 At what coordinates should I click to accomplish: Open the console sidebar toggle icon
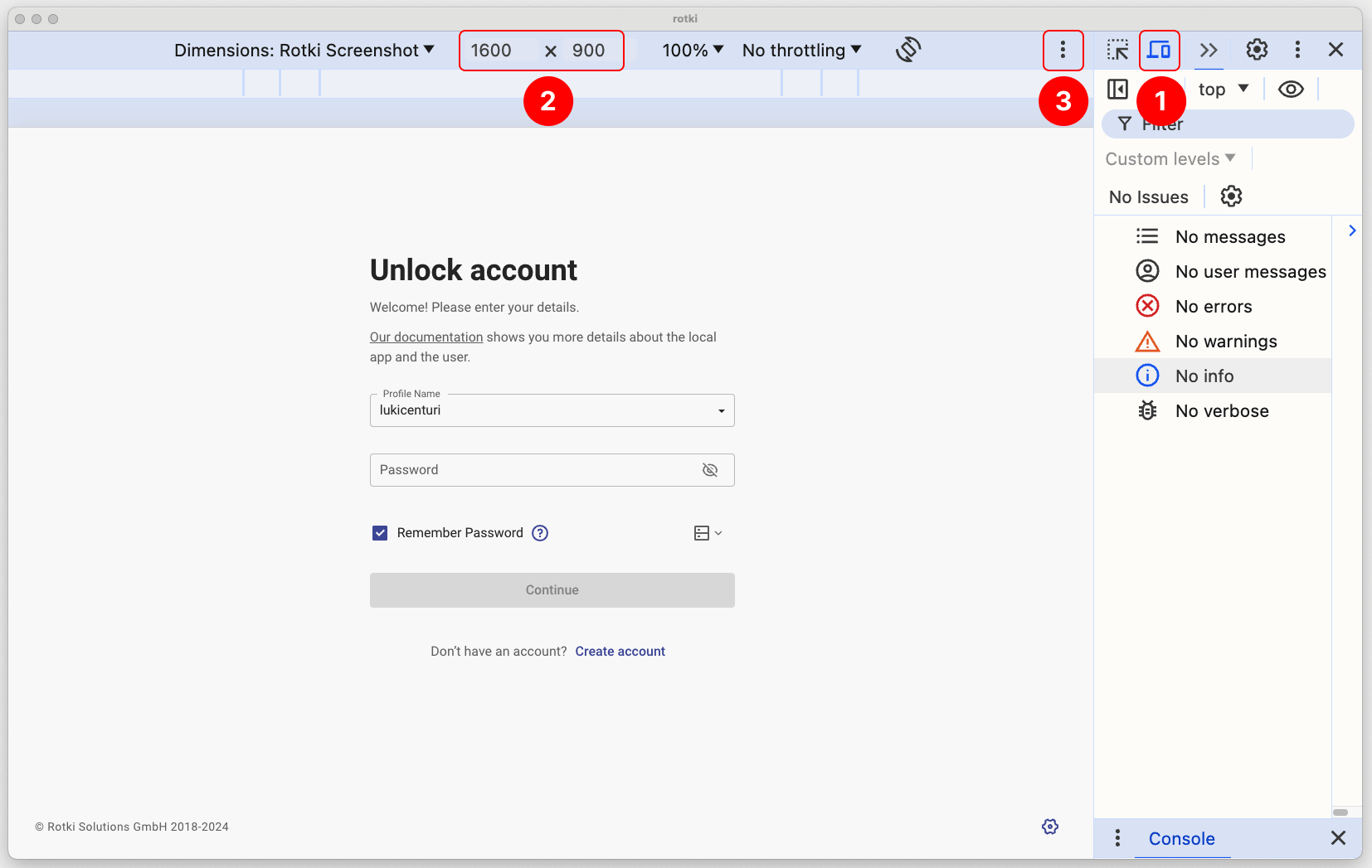[x=1117, y=89]
